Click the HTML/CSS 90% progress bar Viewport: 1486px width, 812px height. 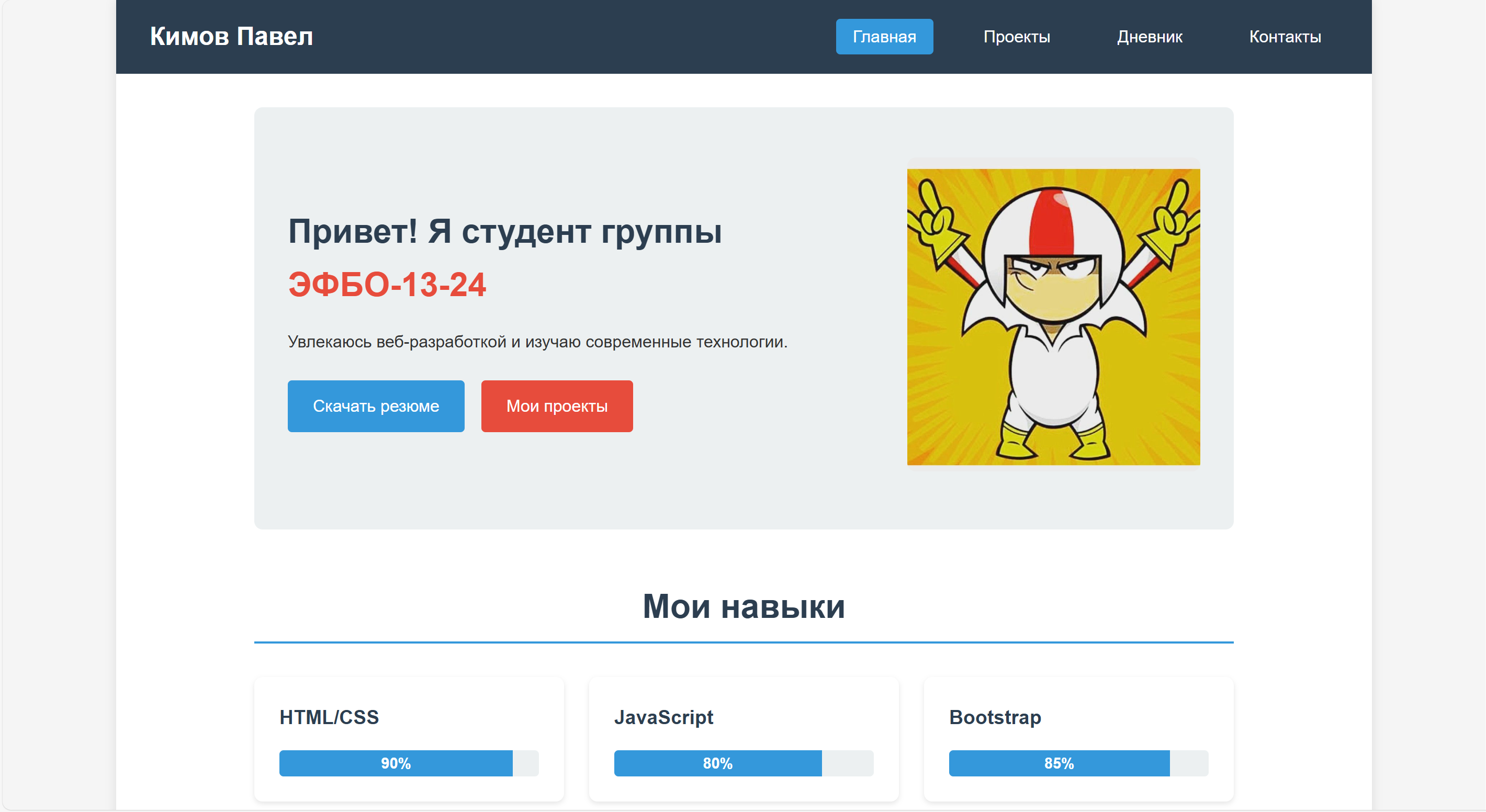(x=396, y=763)
